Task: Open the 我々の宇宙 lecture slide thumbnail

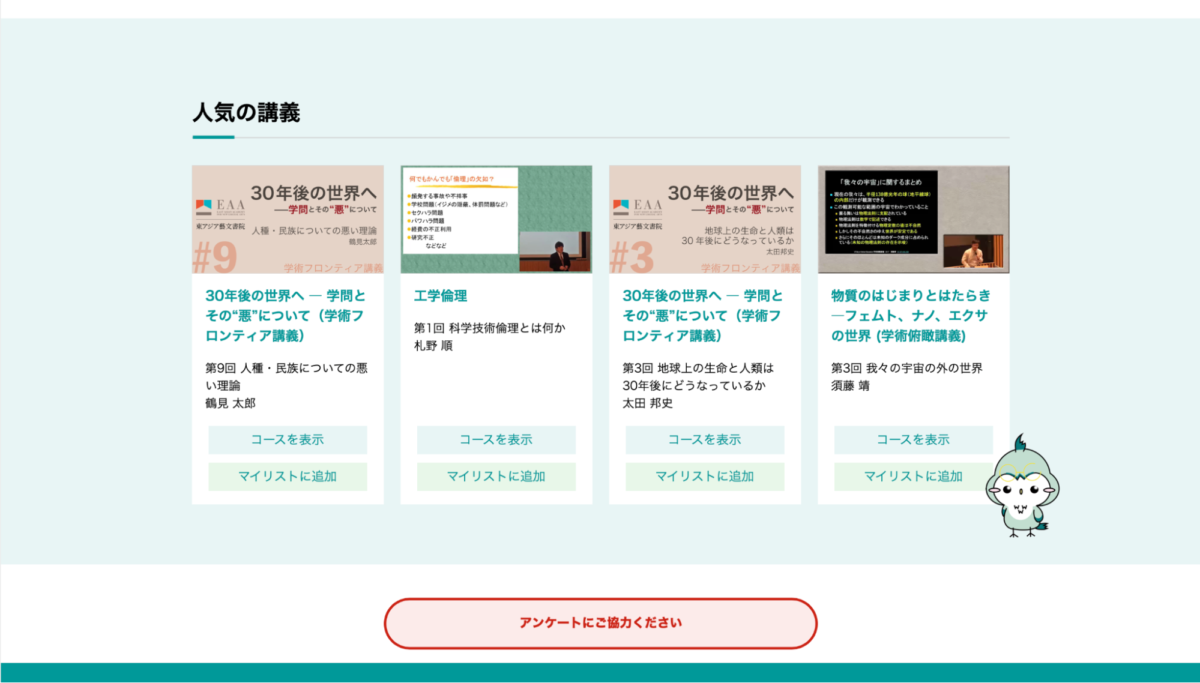Action: (913, 220)
